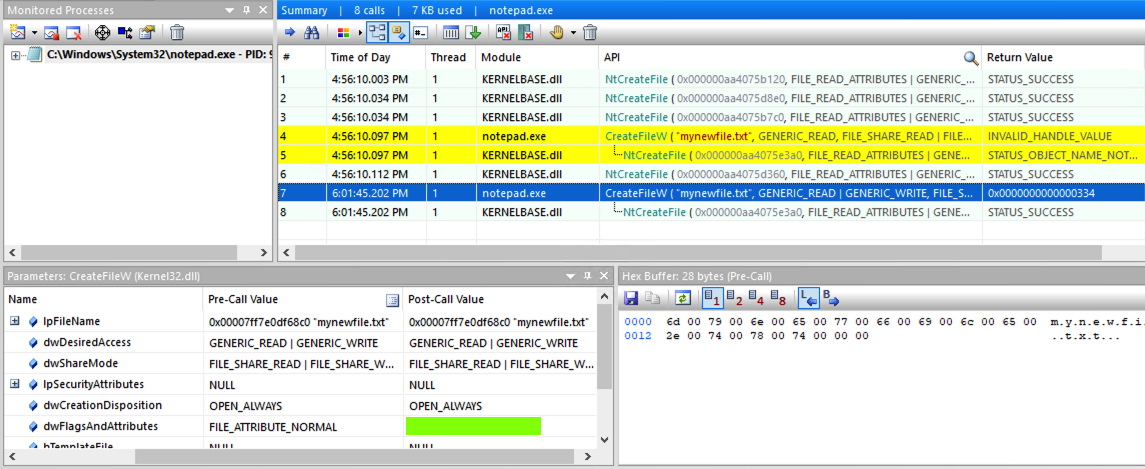The image size is (1145, 469).
Task: Click the colored squares highlight icon
Action: pos(343,32)
